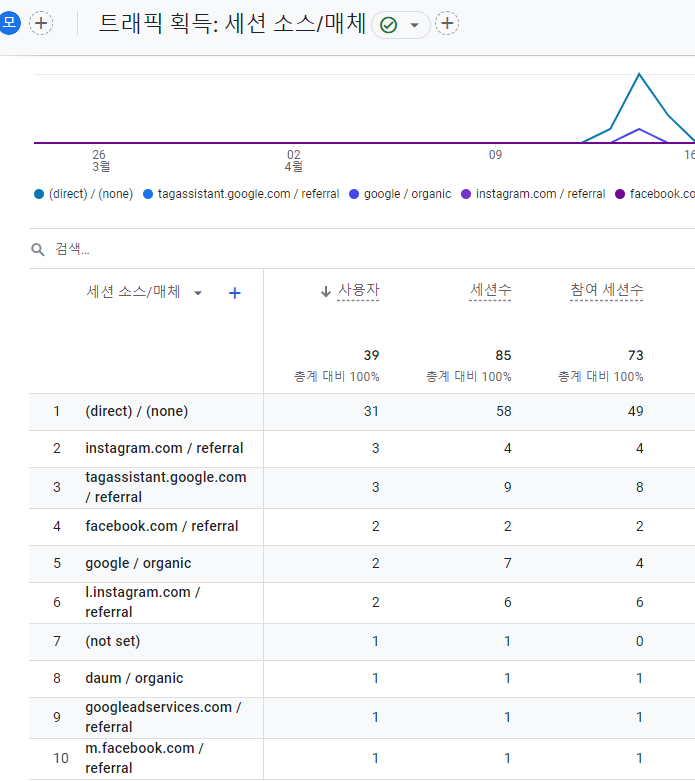The width and height of the screenshot is (695, 781).
Task: Select the daum / organic row
Action: (362, 679)
